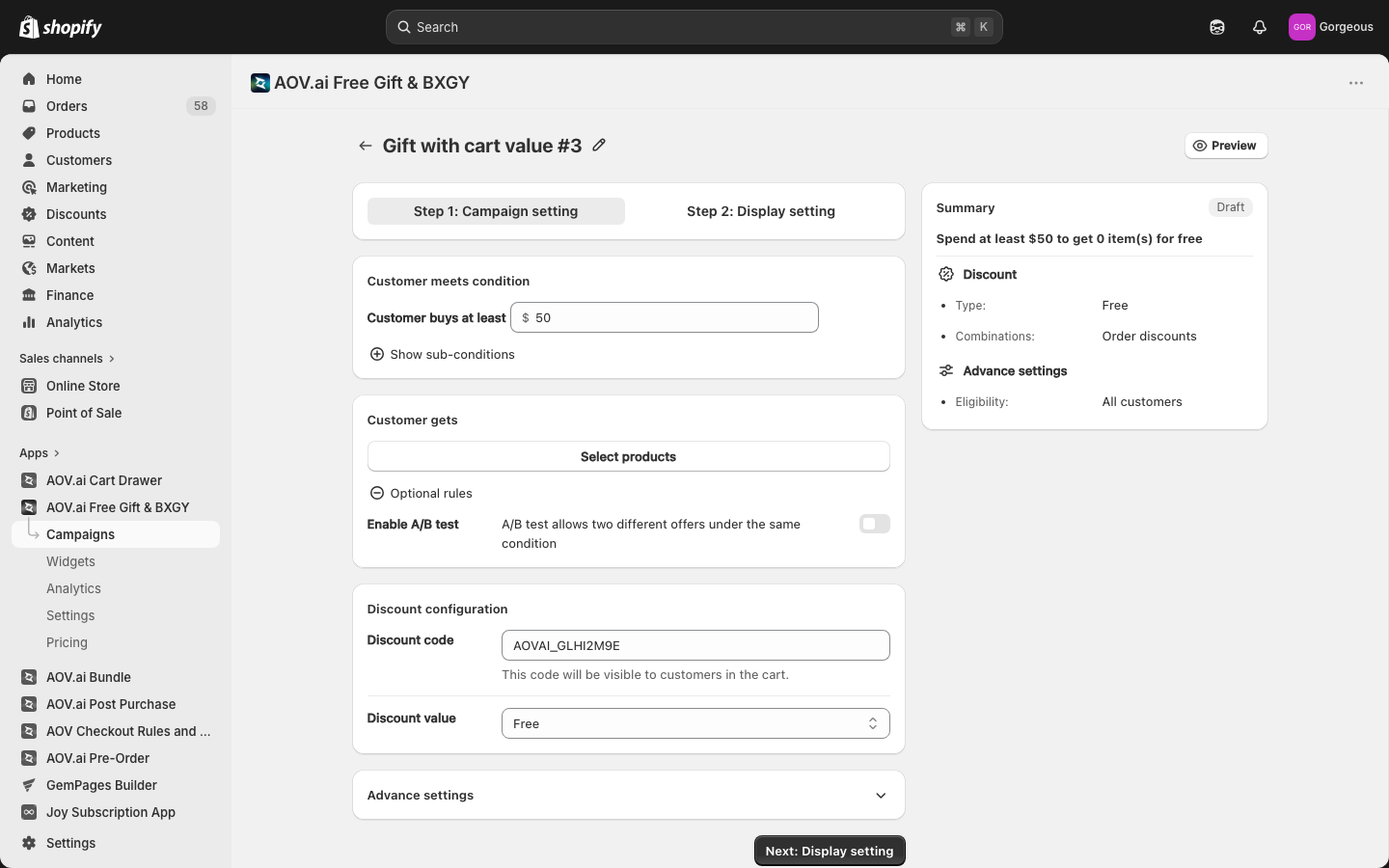
Task: Click the Search bar
Action: click(694, 27)
